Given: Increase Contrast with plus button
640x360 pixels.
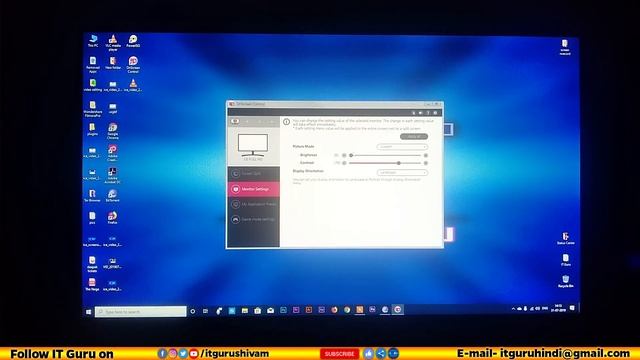Looking at the screenshot, I should [426, 163].
